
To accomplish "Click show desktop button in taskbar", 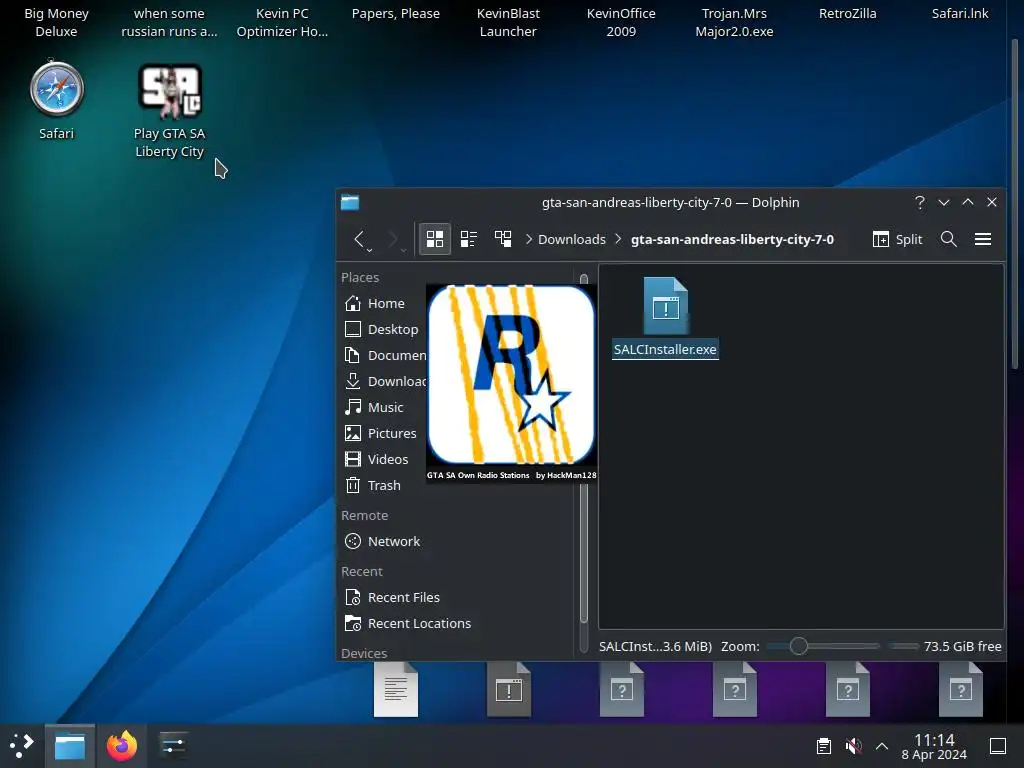I will (998, 746).
